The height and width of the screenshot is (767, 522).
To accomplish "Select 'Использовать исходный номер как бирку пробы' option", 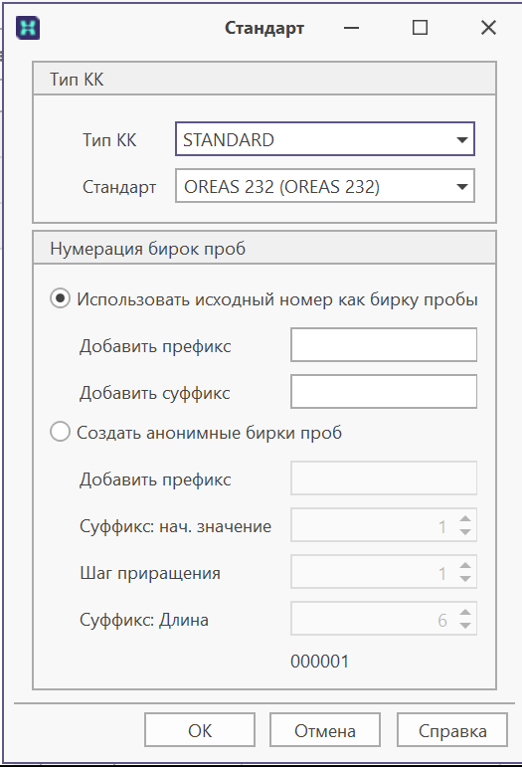I will (264, 299).
